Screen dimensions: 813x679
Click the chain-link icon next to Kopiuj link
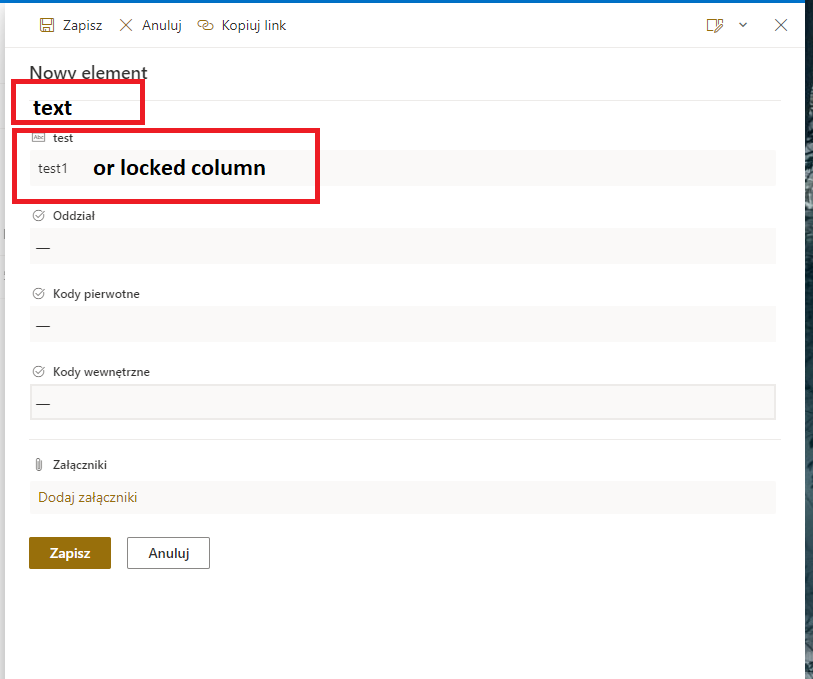click(x=206, y=25)
